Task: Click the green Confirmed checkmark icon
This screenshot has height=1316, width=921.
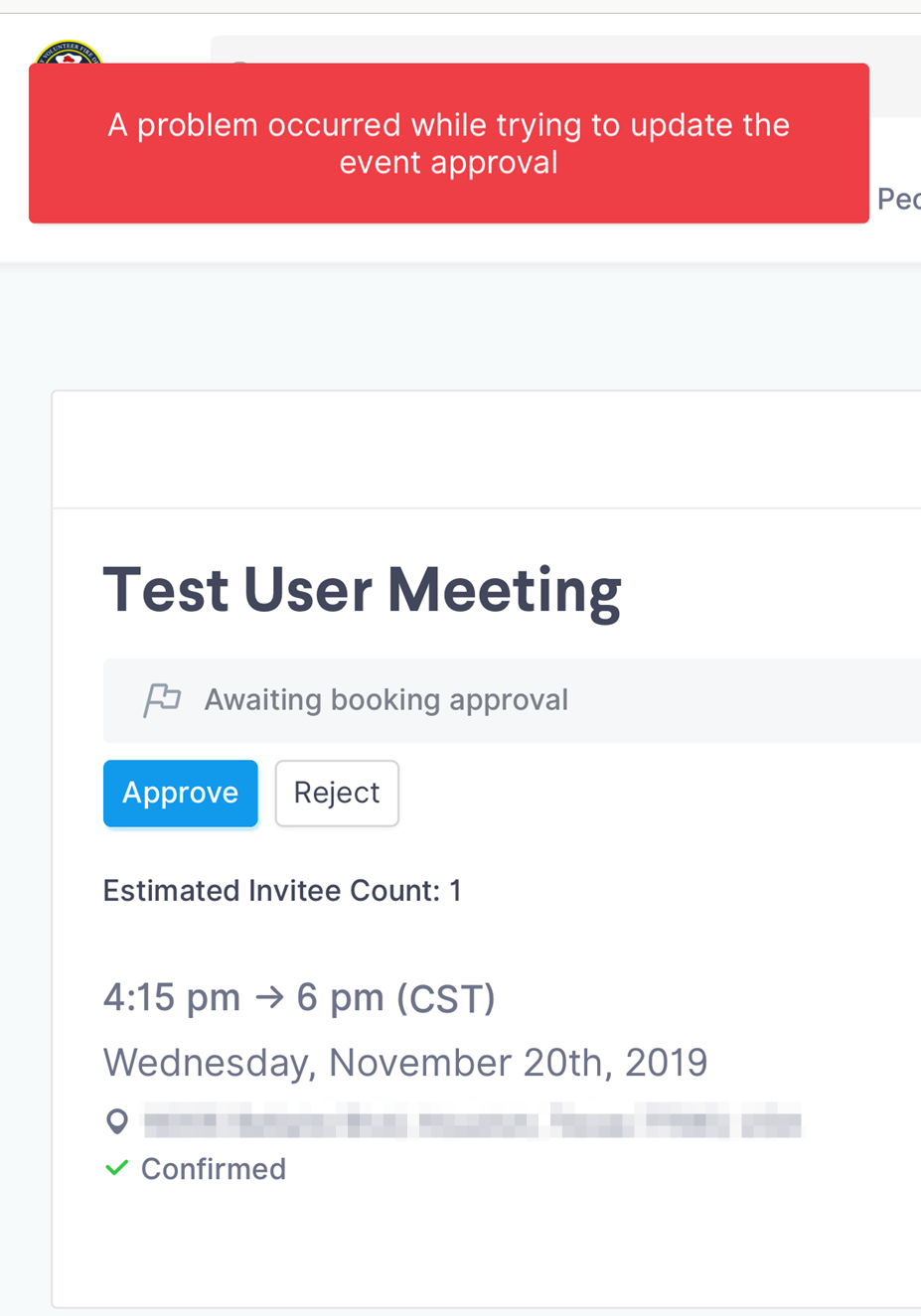Action: tap(117, 1168)
